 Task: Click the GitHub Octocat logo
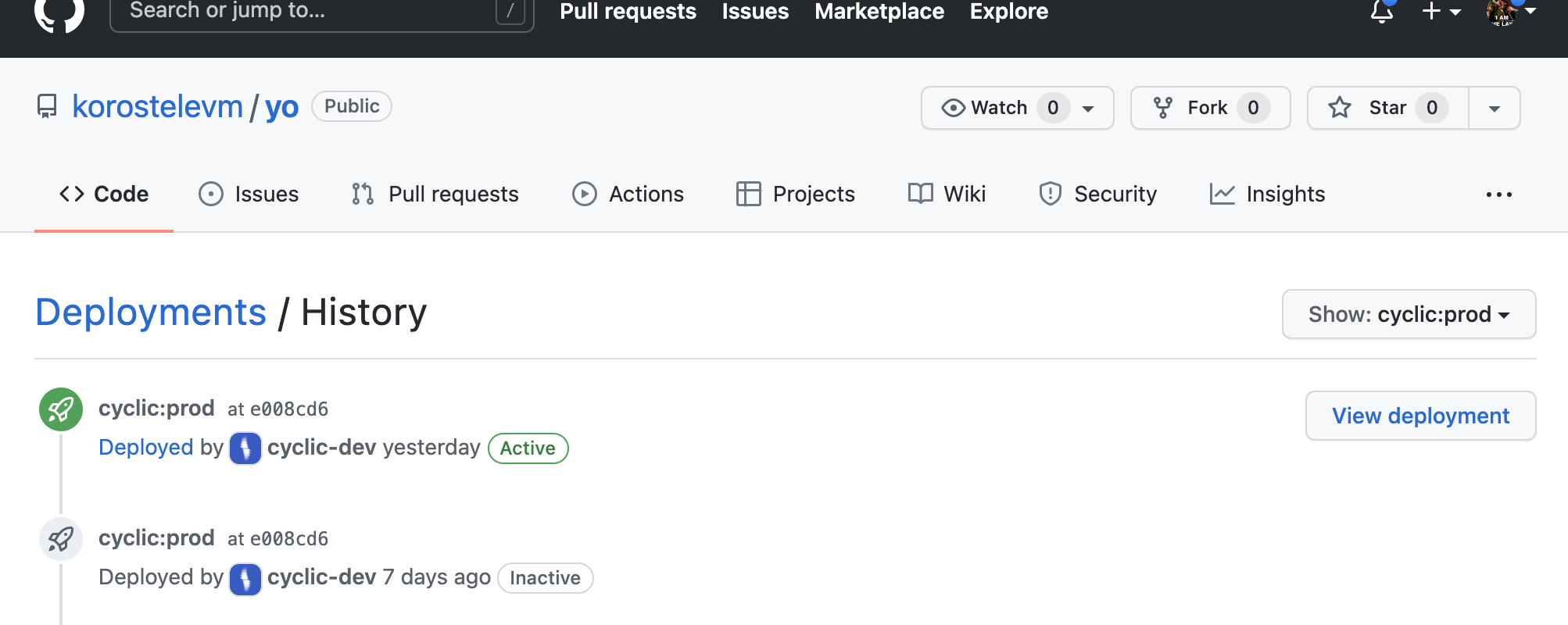59,12
